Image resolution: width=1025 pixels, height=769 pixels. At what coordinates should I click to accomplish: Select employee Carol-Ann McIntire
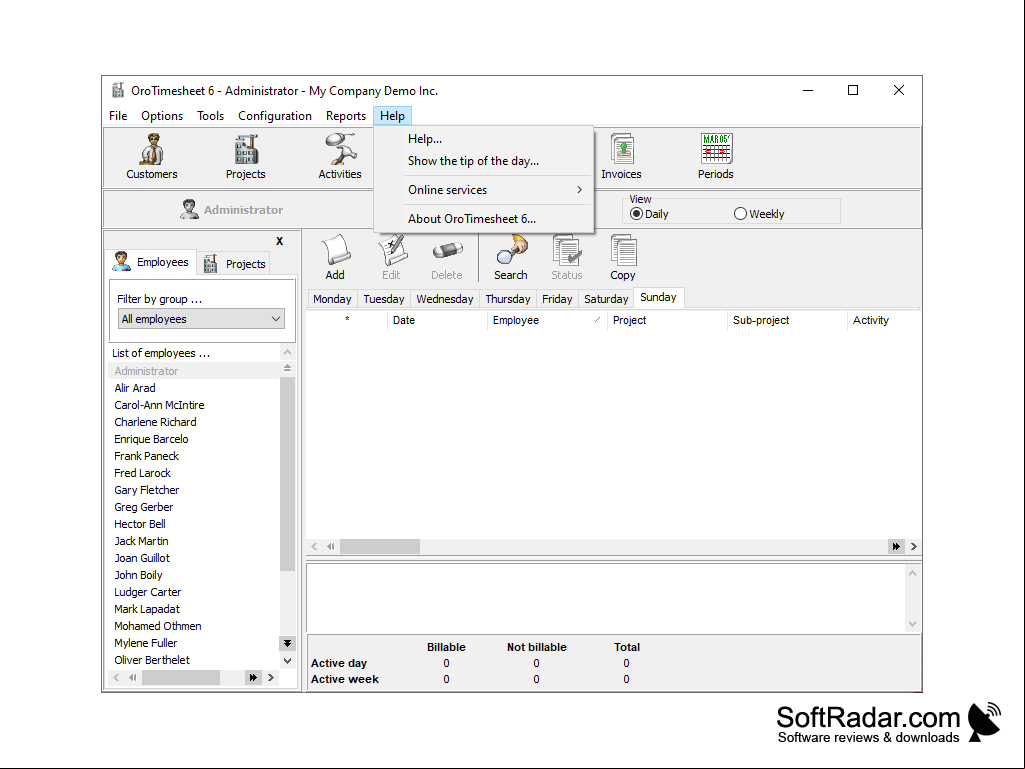(194, 405)
